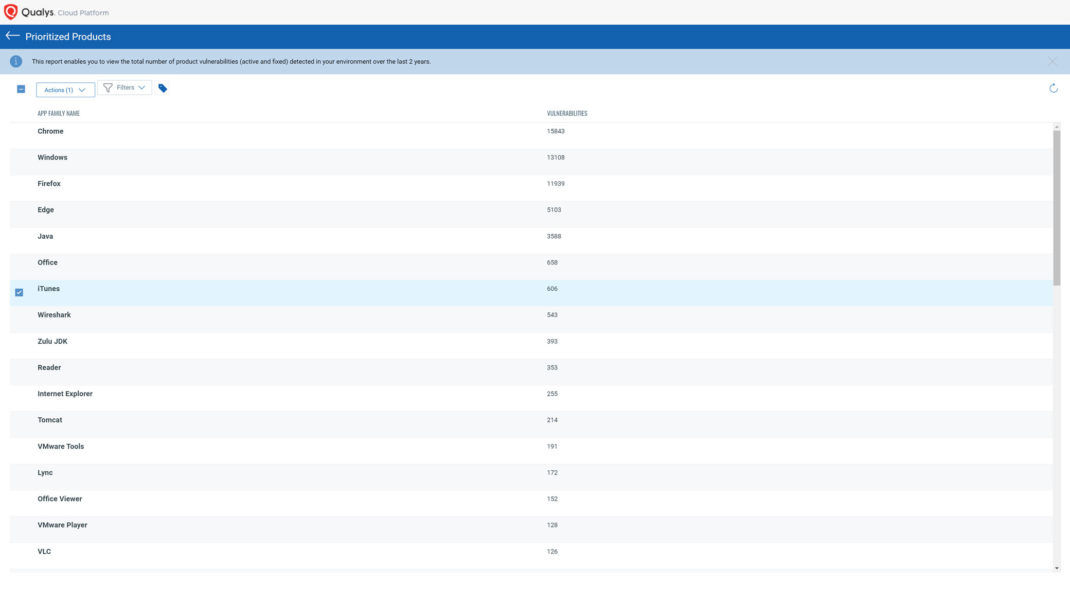Click Windows' vulnerability count 13108
This screenshot has width=1070, height=602.
(x=555, y=158)
